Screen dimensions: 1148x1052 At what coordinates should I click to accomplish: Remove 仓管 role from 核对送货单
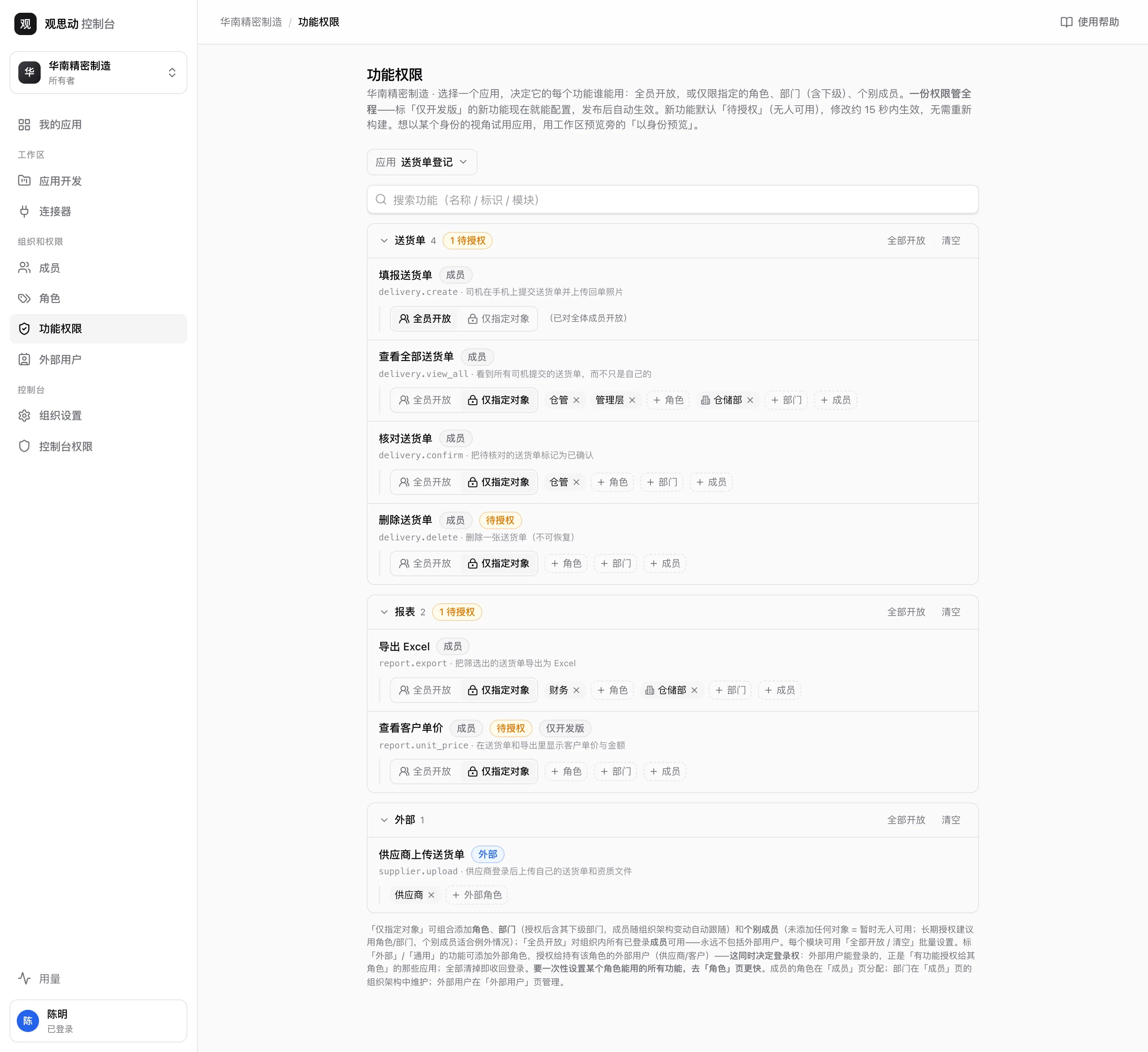(576, 482)
